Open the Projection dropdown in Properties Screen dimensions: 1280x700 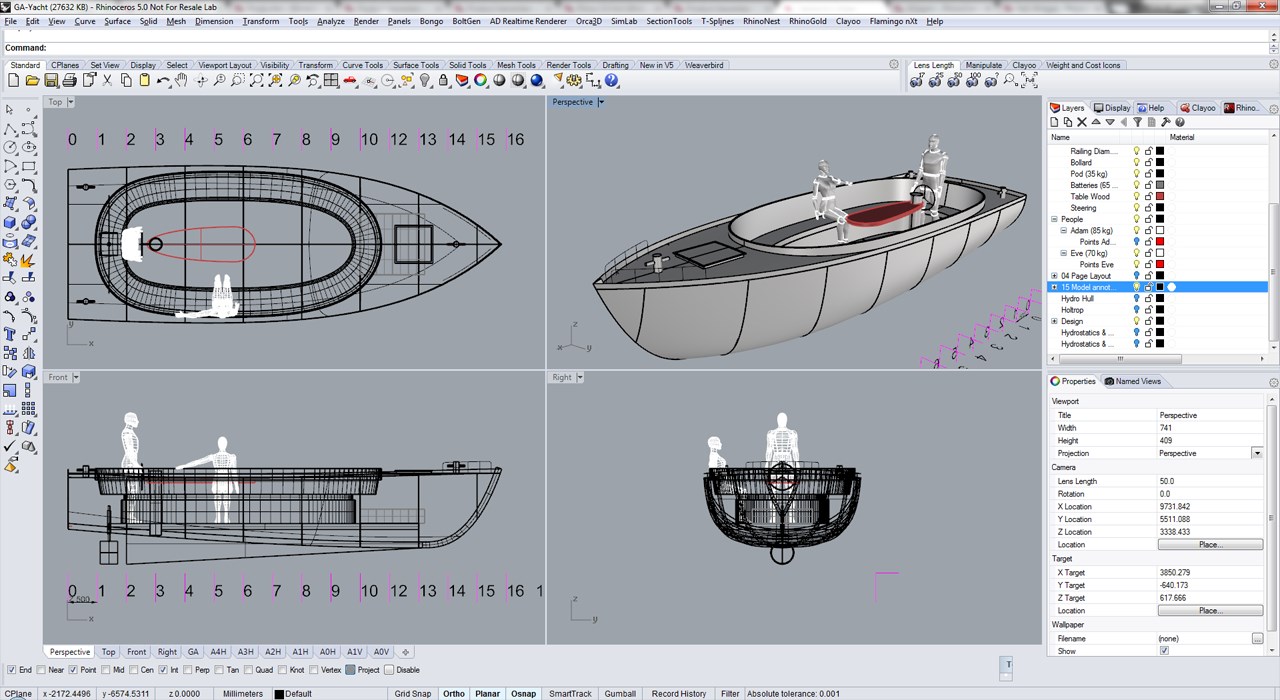(1257, 453)
